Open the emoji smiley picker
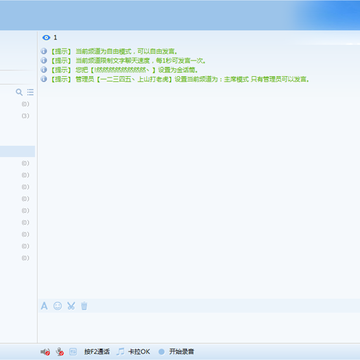360x360 pixels. [x=58, y=306]
